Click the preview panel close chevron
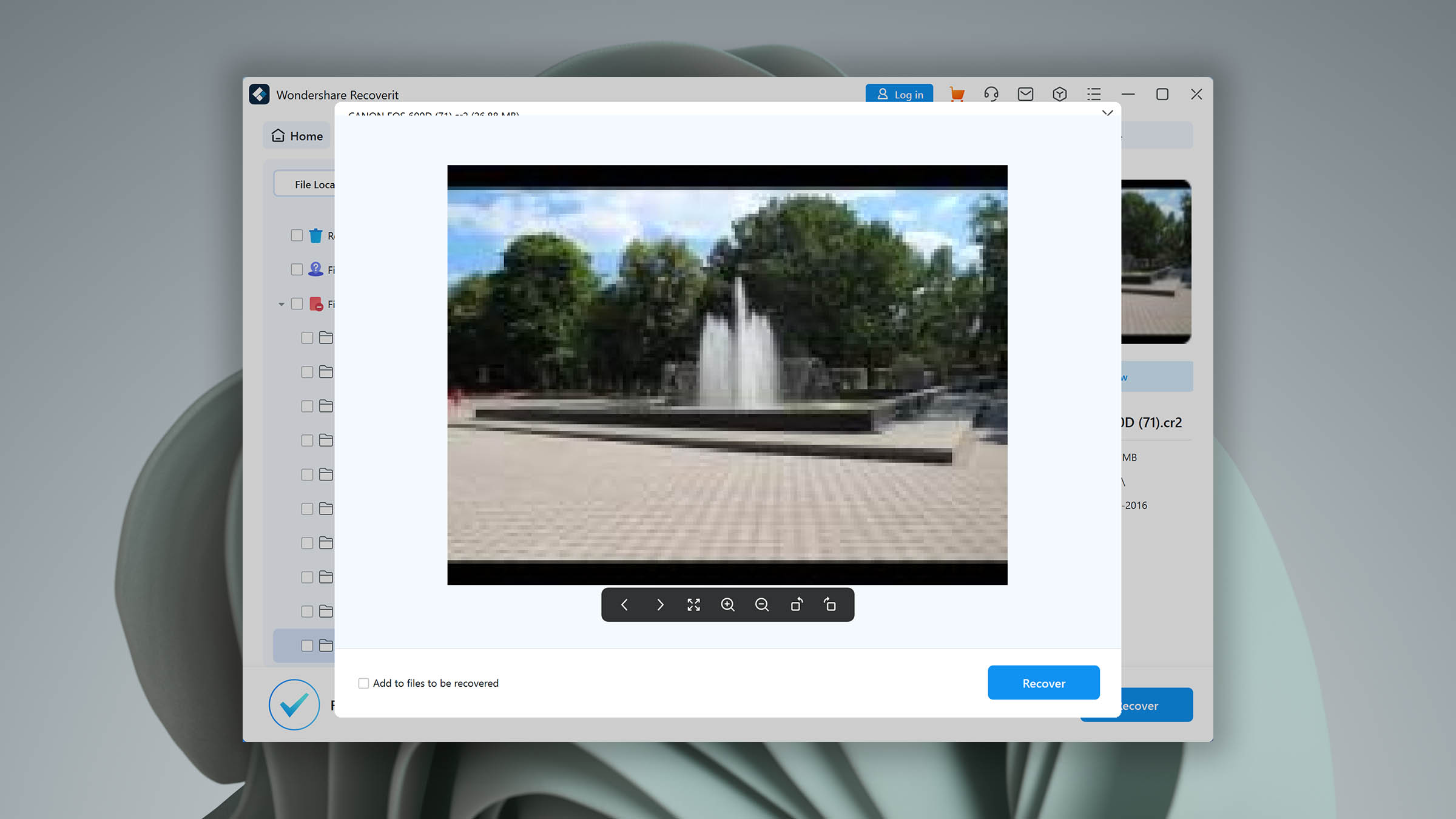The image size is (1456, 819). point(1107,113)
